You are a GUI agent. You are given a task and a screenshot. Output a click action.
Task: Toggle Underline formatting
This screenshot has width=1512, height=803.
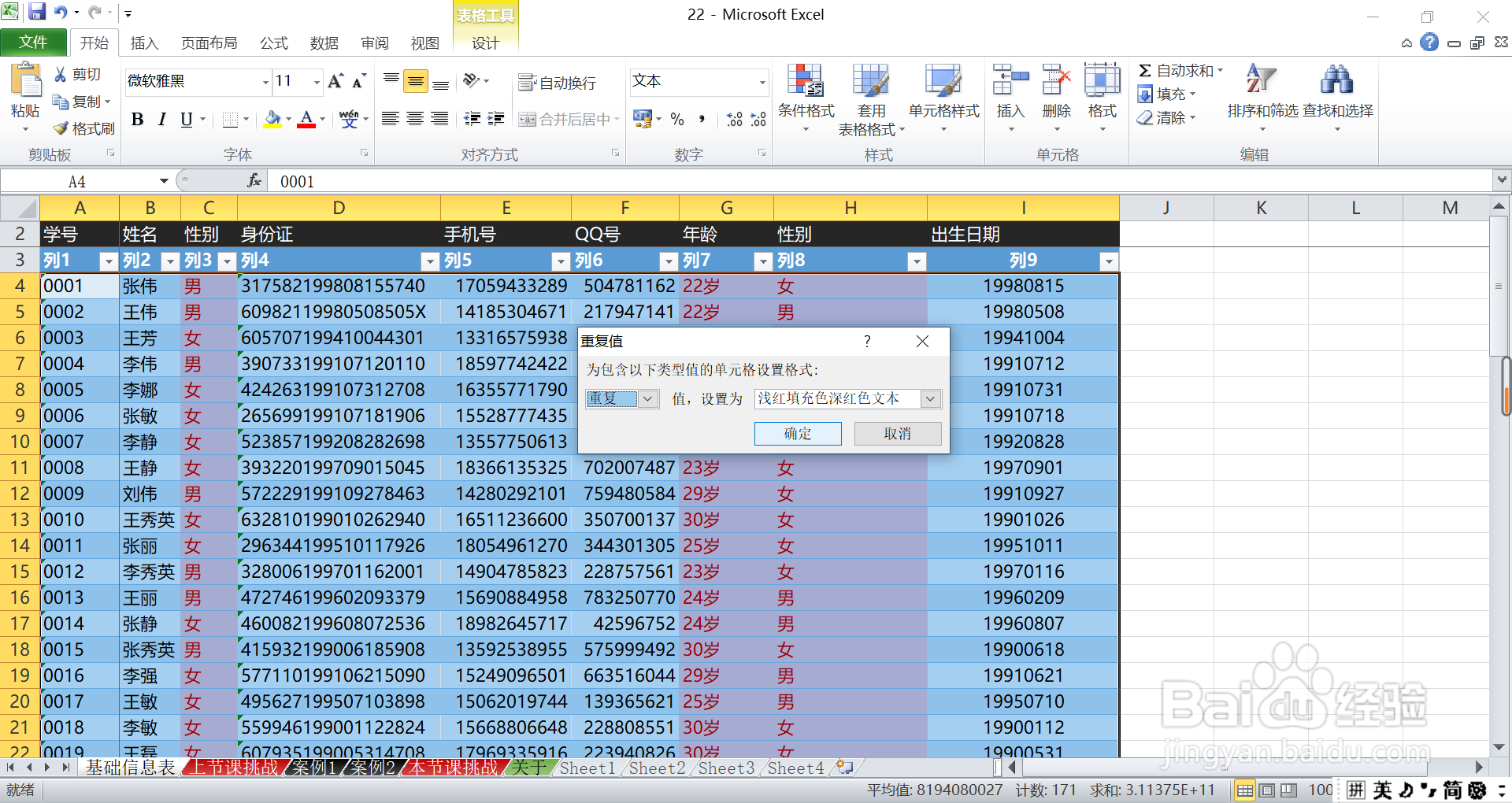(x=186, y=119)
